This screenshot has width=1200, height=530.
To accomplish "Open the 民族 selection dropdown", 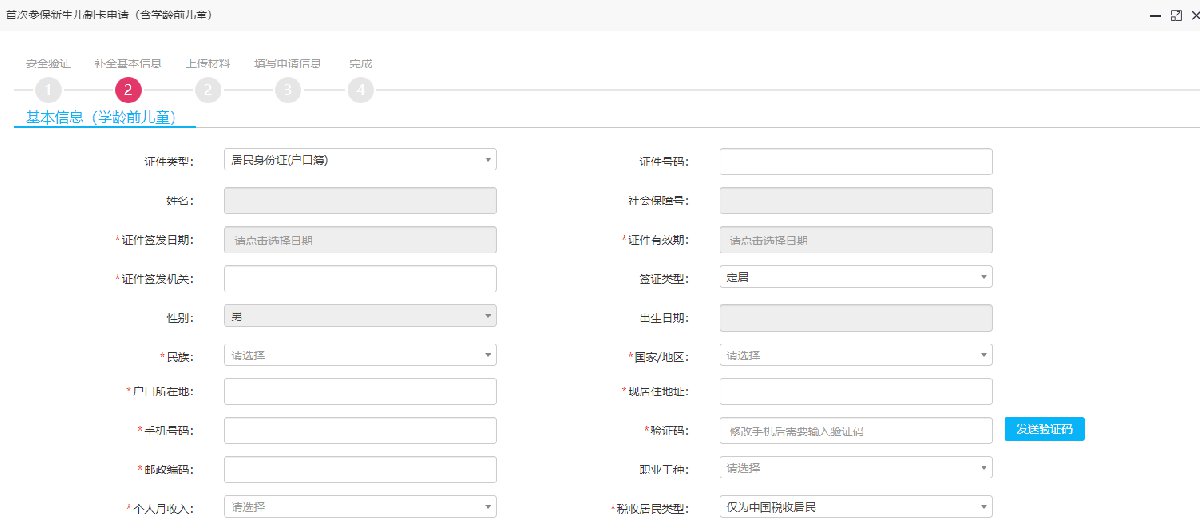I will tap(360, 355).
